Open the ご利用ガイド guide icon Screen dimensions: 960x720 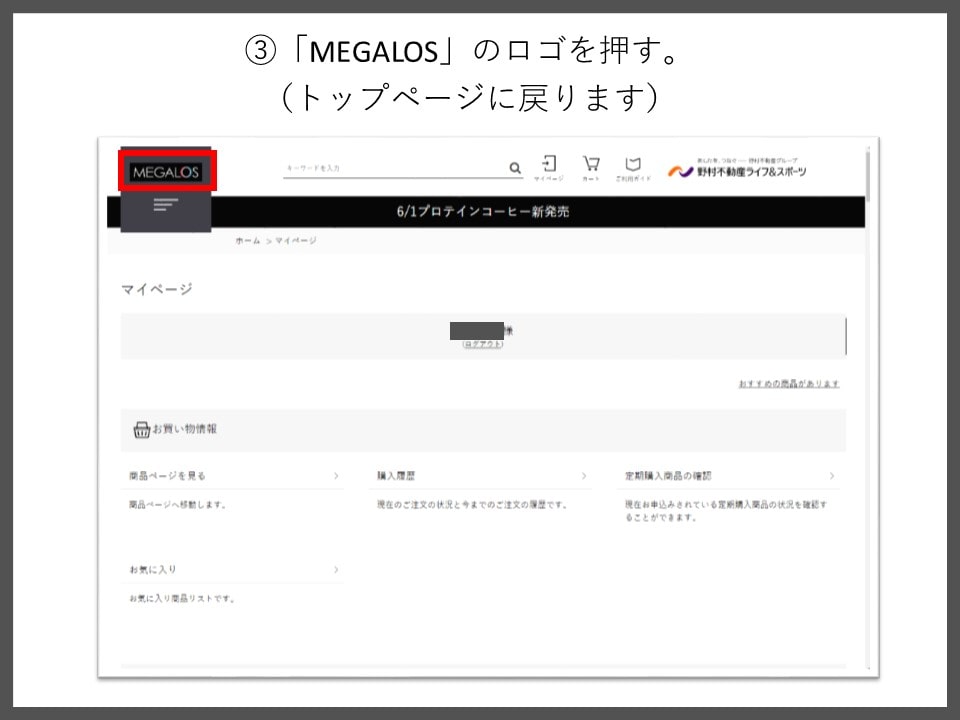(632, 165)
